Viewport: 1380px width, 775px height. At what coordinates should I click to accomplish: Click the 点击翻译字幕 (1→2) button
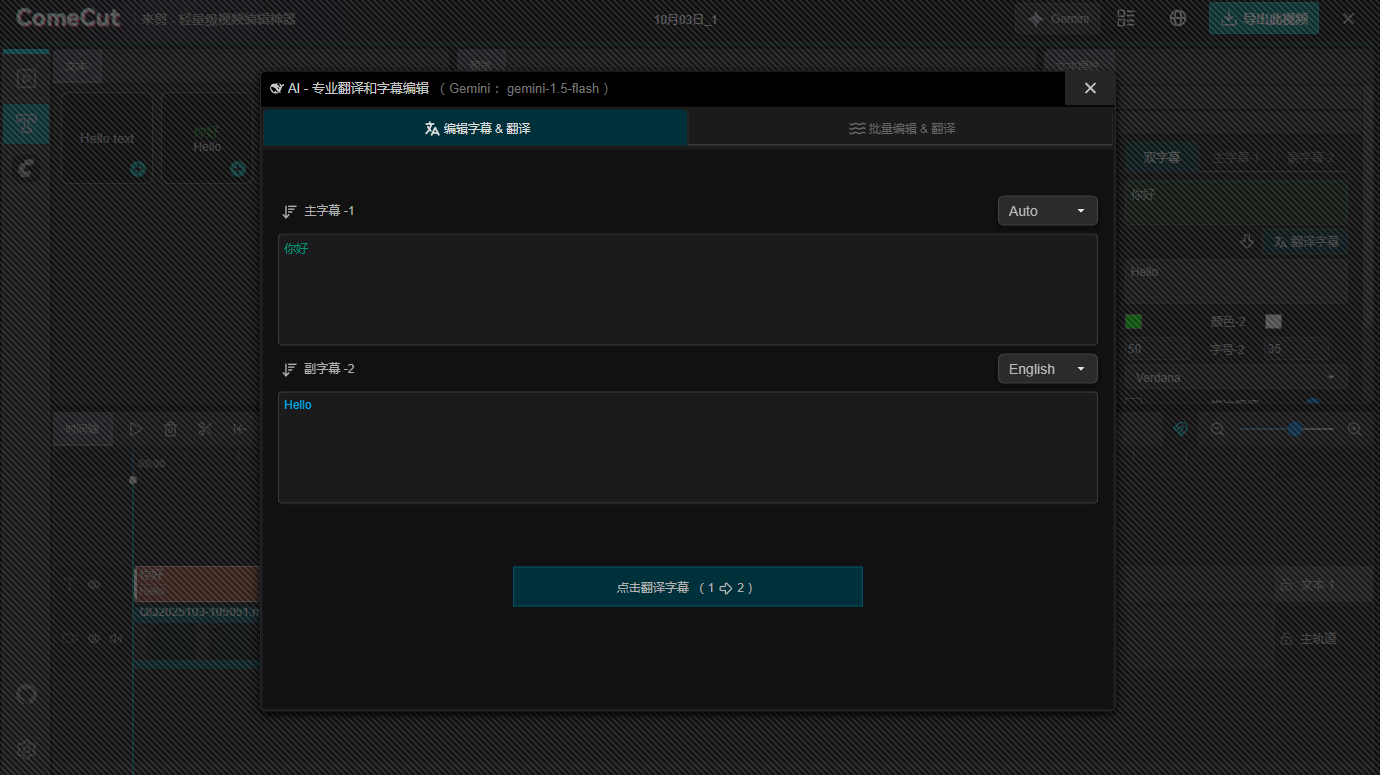click(687, 587)
